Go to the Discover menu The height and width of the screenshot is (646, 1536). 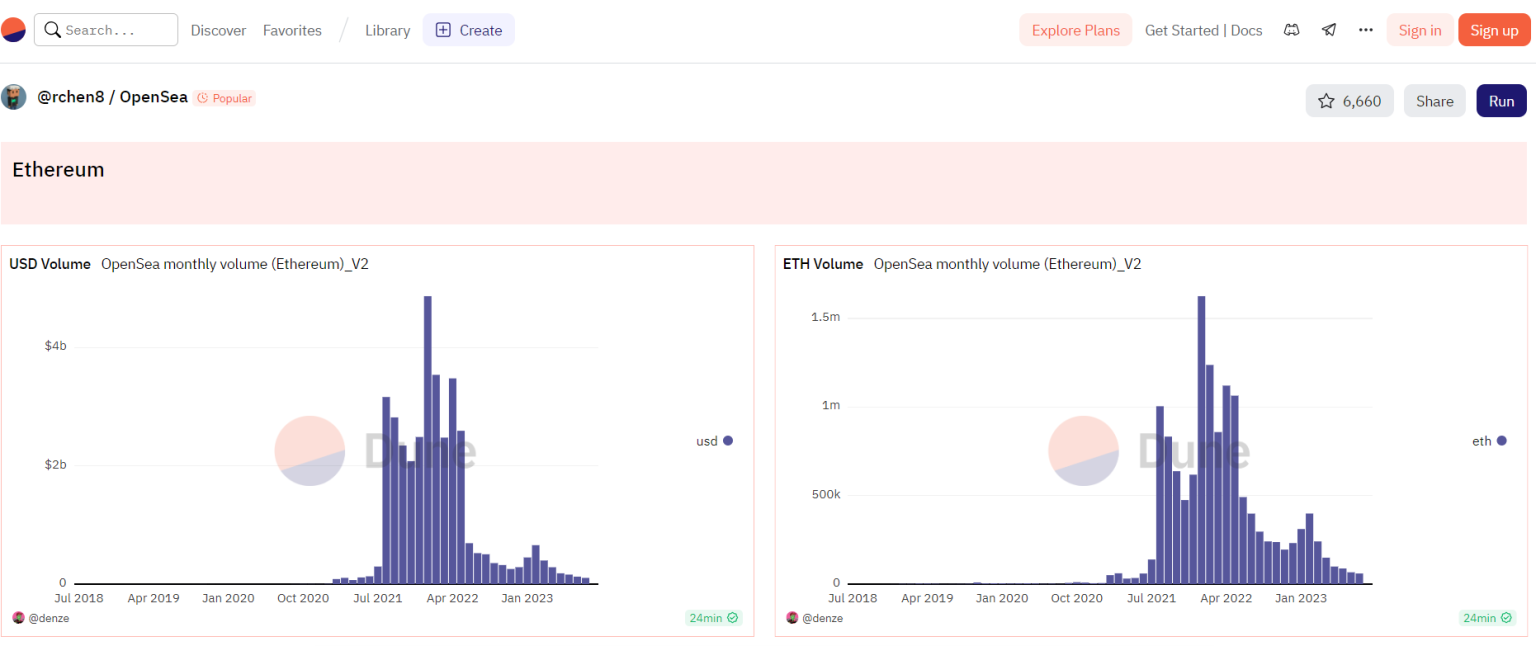pos(218,30)
